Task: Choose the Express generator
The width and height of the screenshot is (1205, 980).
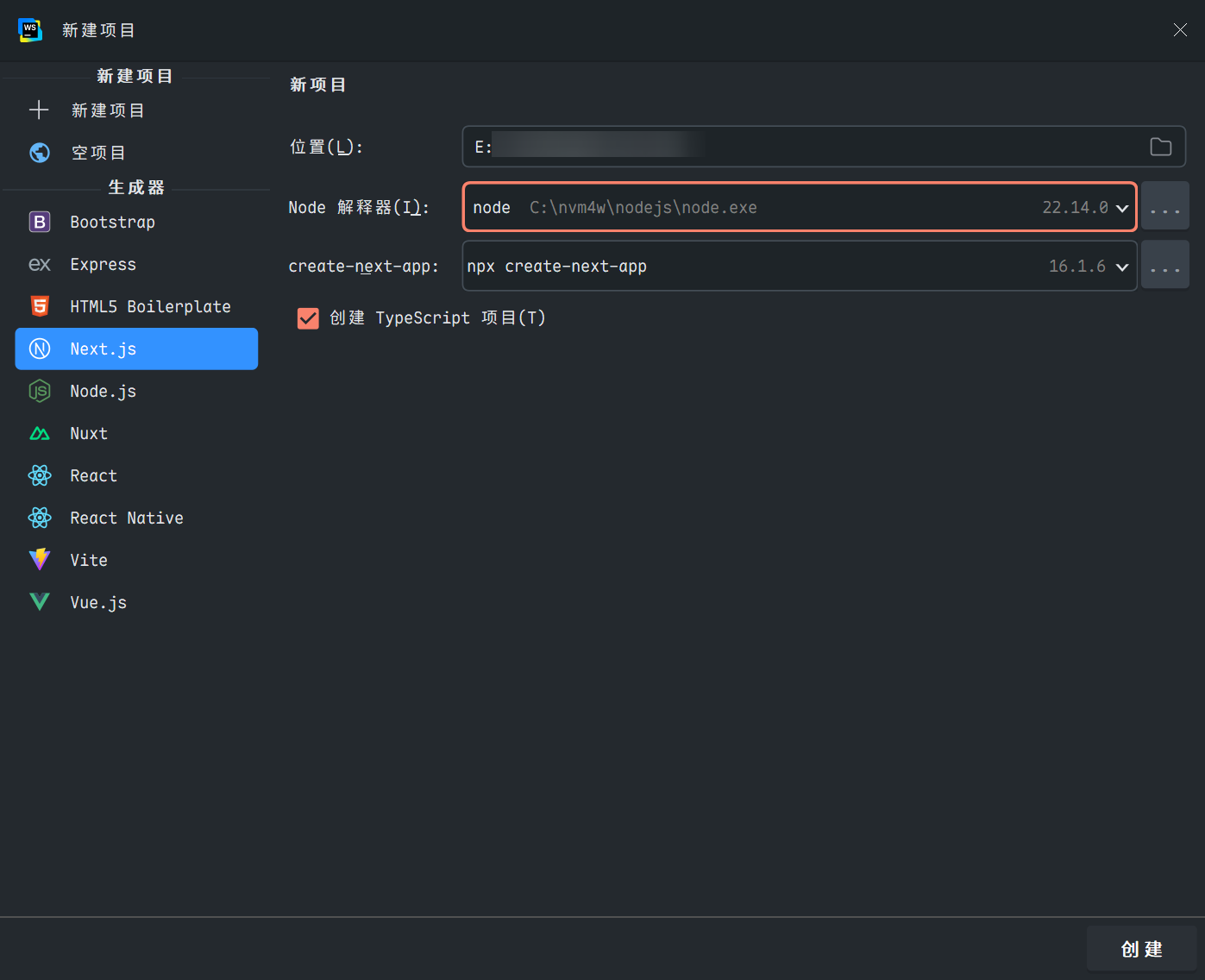Action: coord(136,264)
